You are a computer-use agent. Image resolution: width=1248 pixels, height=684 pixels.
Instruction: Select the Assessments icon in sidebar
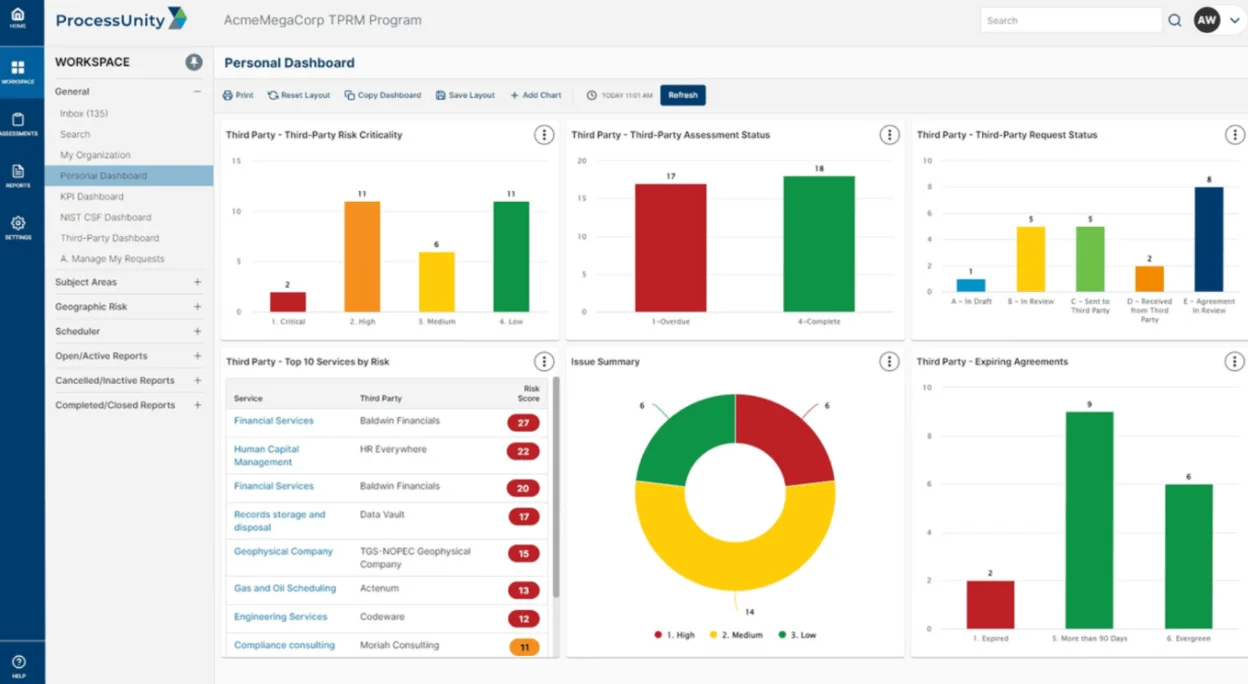[20, 120]
